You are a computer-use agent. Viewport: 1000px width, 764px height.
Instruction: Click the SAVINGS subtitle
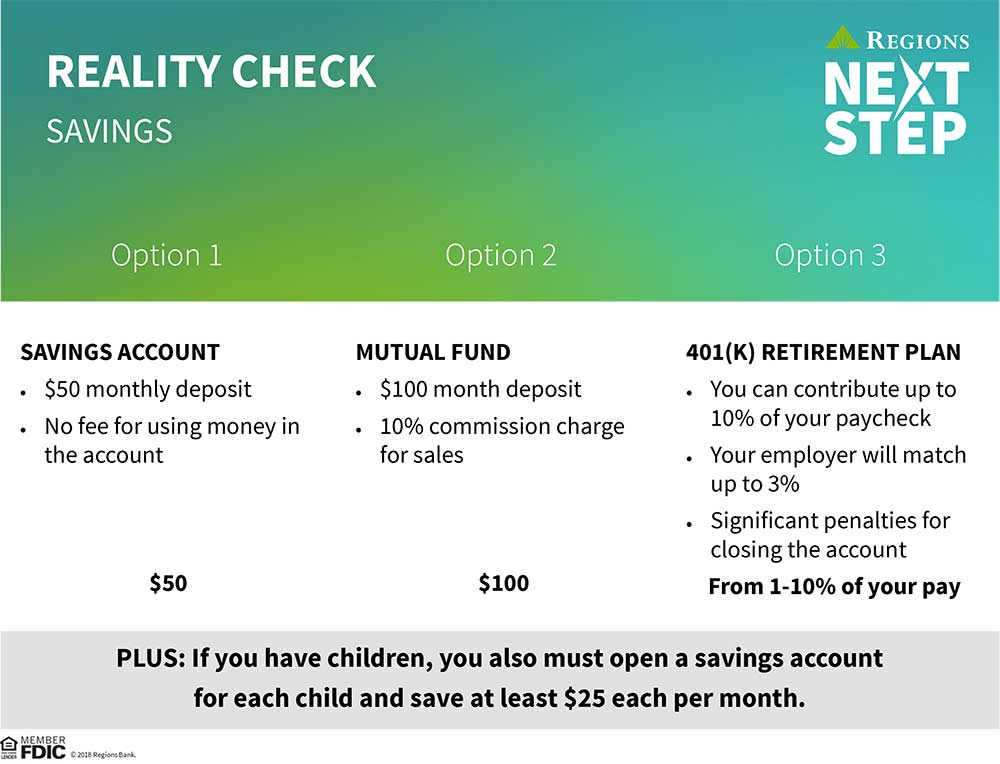109,132
